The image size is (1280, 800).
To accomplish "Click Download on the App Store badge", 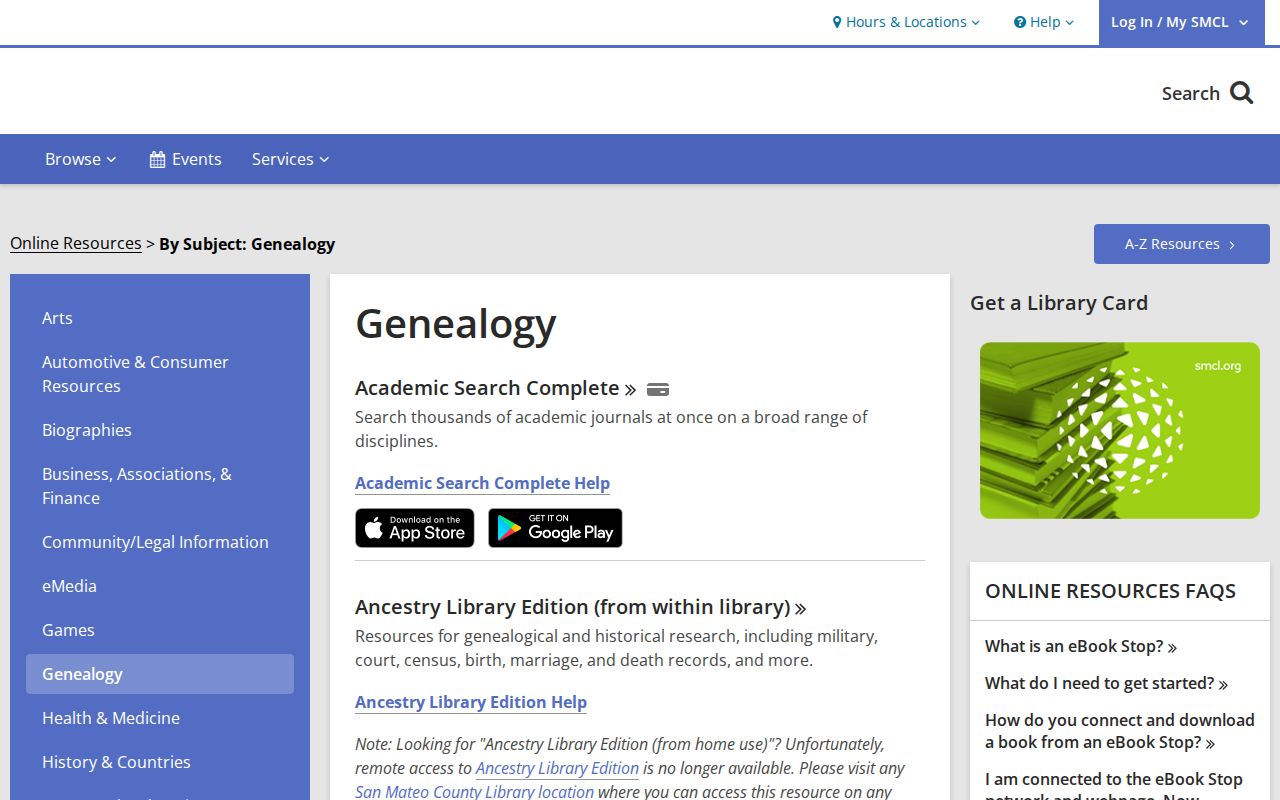I will [415, 528].
